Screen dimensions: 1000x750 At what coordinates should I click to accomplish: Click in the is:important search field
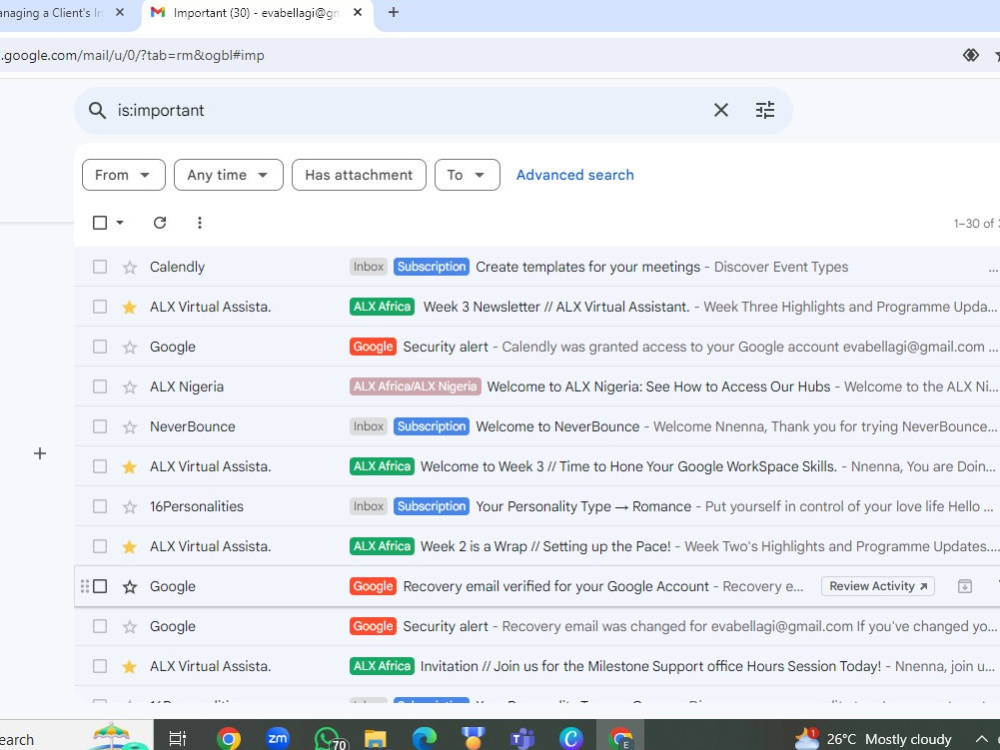pyautogui.click(x=408, y=110)
